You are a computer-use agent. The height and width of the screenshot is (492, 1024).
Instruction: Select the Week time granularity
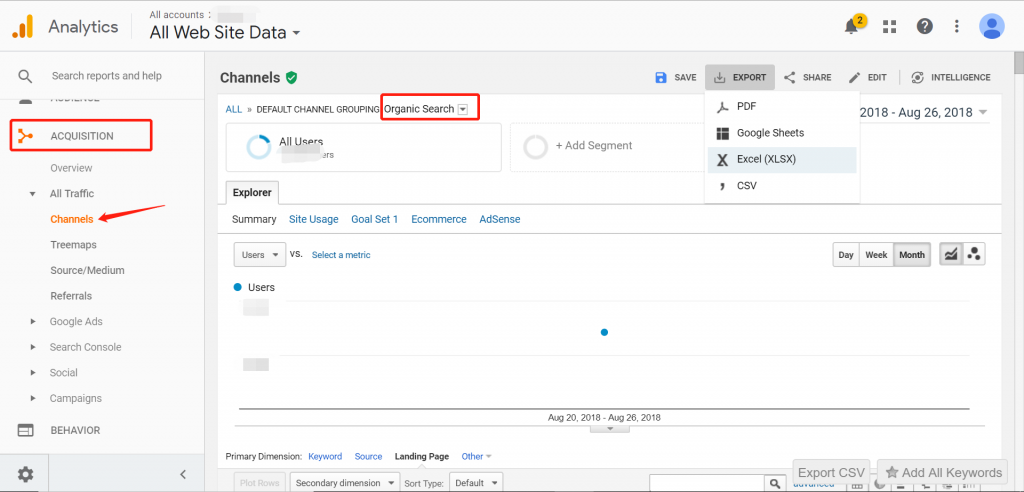pyautogui.click(x=876, y=255)
